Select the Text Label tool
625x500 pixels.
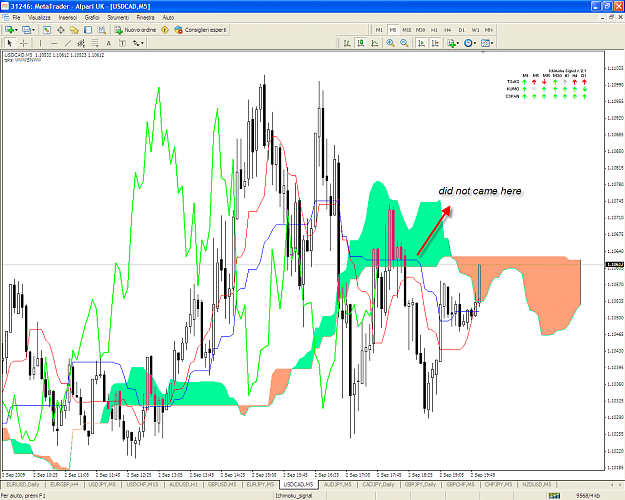click(122, 43)
